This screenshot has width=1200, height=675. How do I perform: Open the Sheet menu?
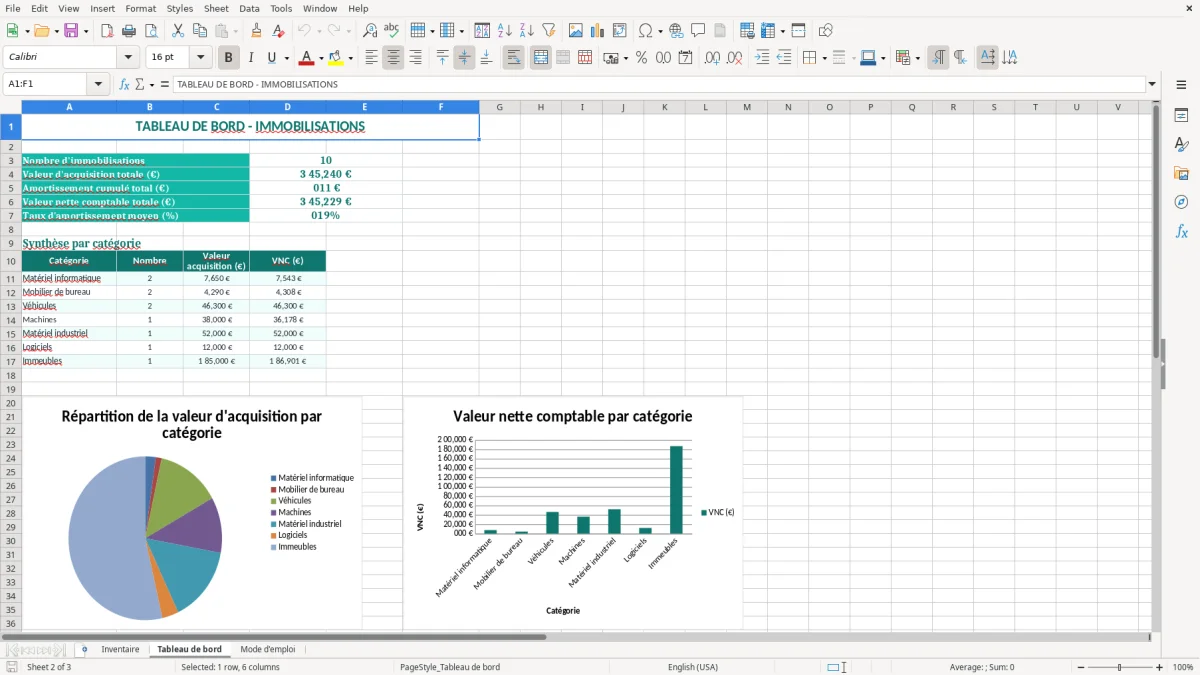(216, 8)
